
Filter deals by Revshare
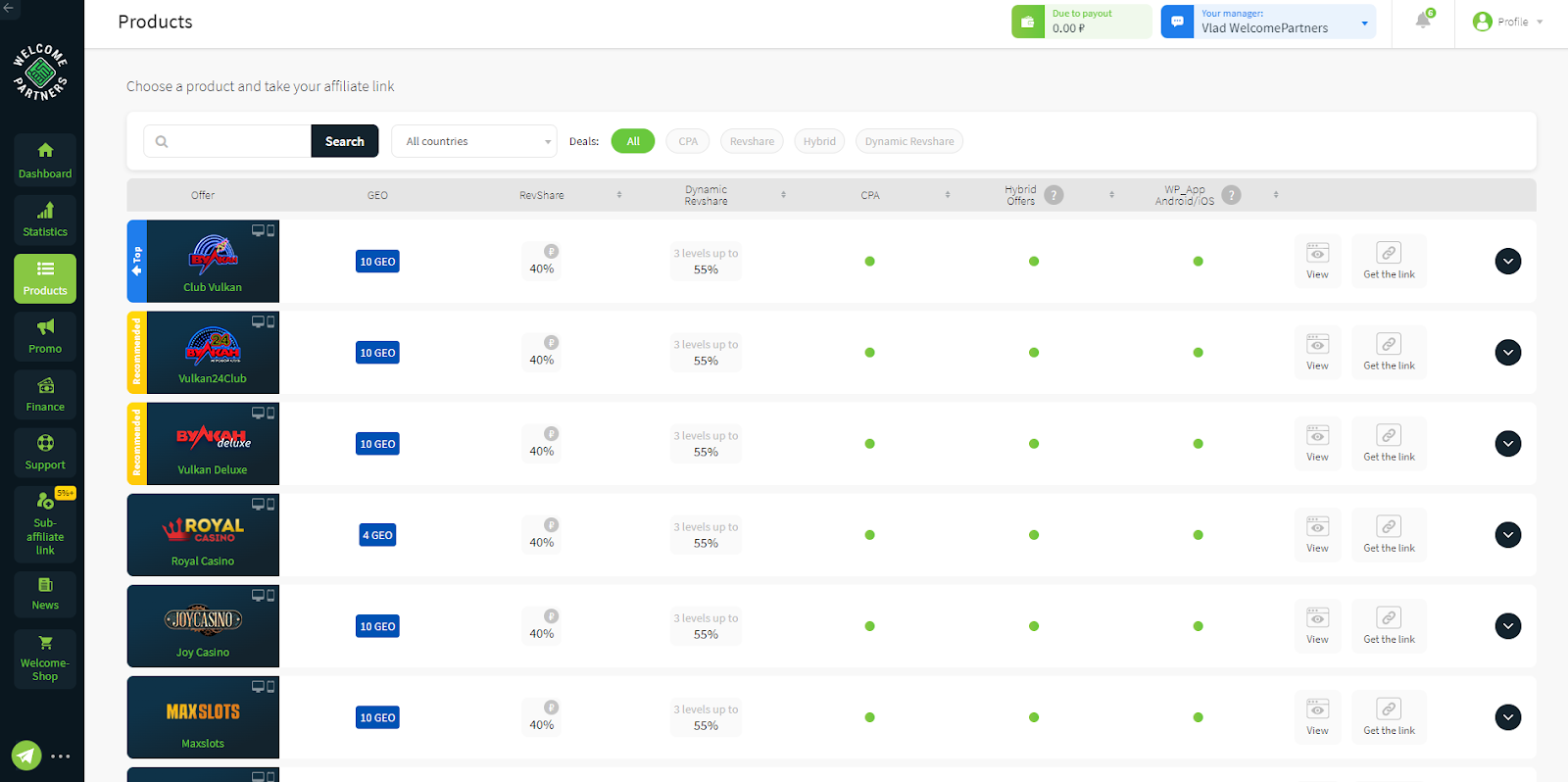point(752,141)
